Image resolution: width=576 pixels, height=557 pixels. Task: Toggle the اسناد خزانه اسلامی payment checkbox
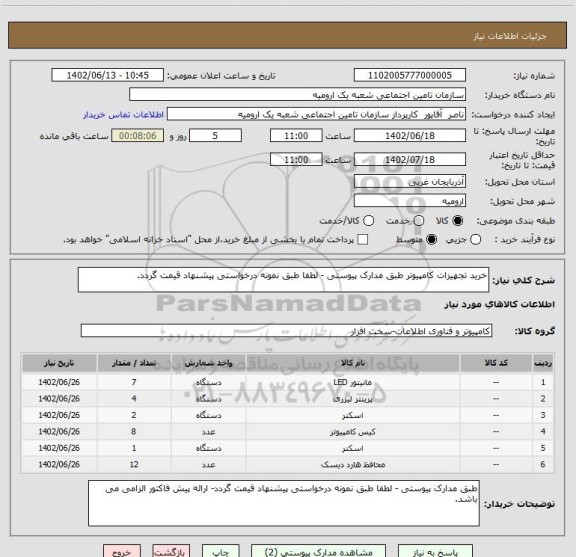pyautogui.click(x=363, y=240)
